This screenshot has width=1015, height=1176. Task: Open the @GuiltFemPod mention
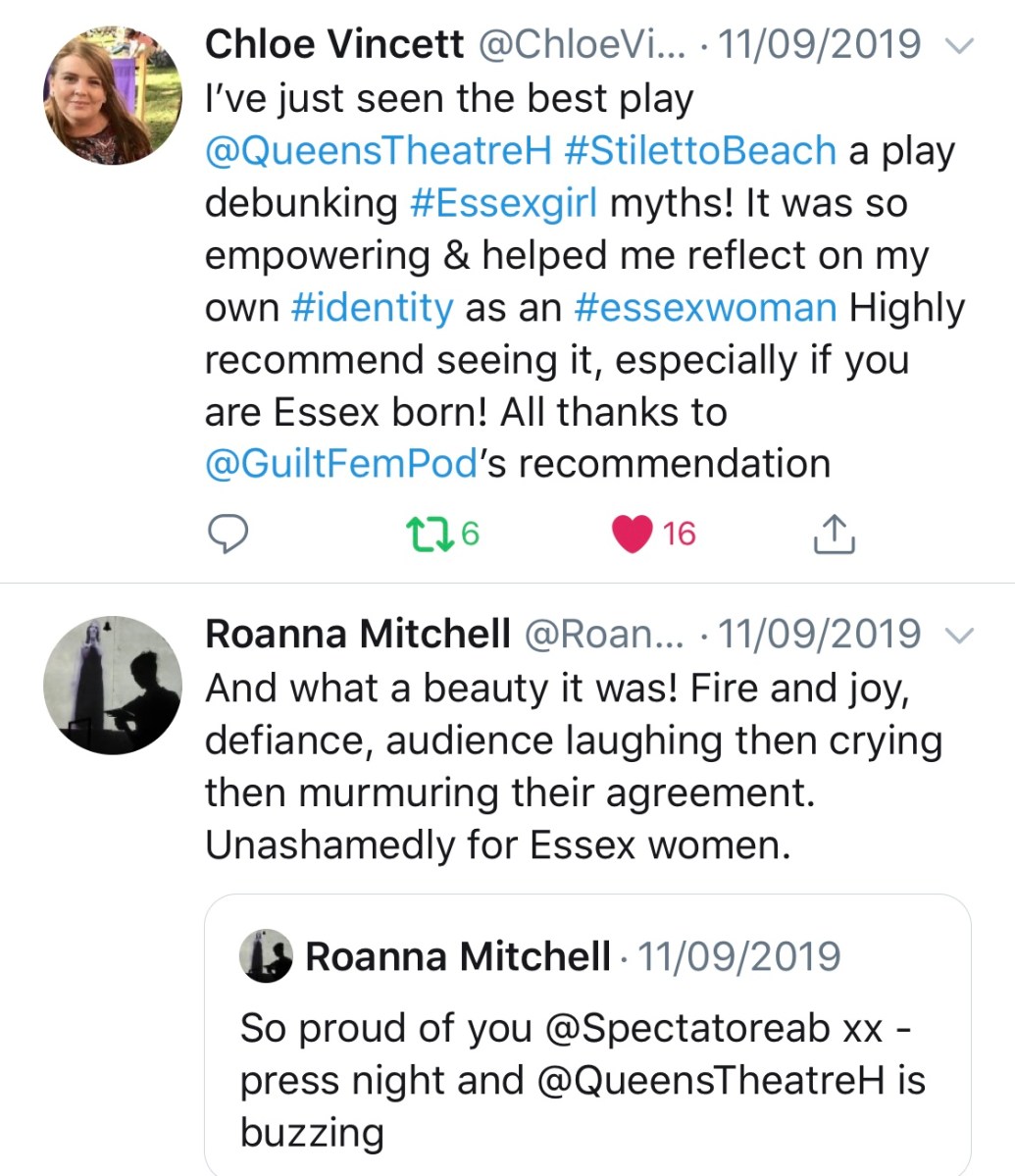click(341, 464)
